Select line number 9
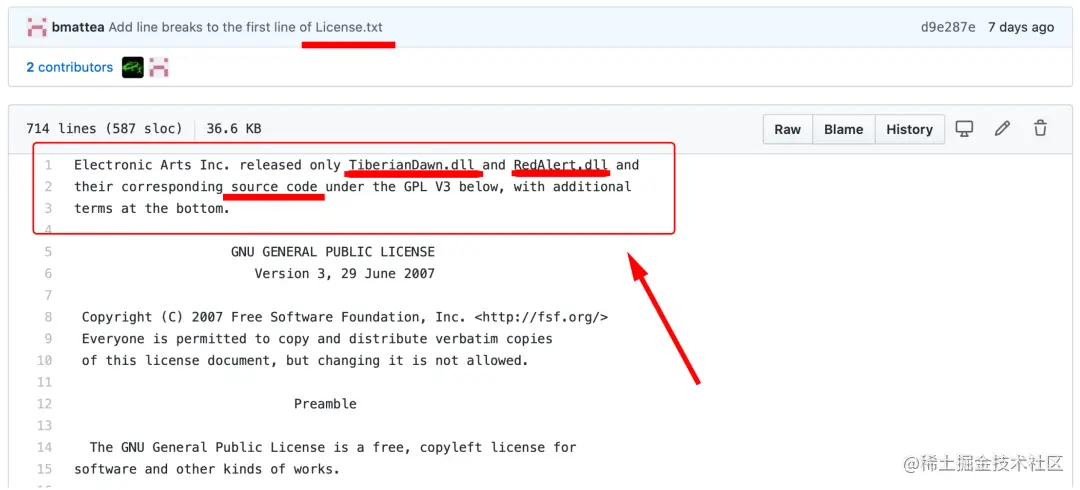 [x=48, y=339]
